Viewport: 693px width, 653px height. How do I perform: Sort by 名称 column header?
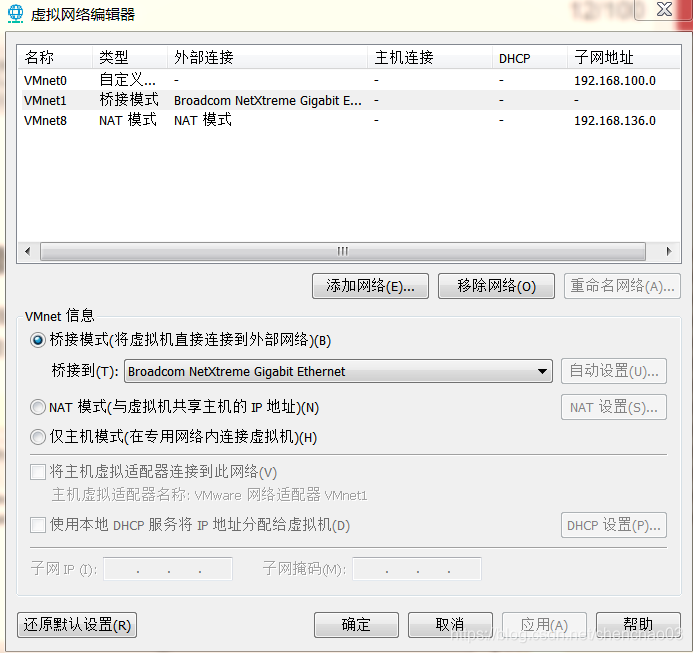pyautogui.click(x=55, y=57)
